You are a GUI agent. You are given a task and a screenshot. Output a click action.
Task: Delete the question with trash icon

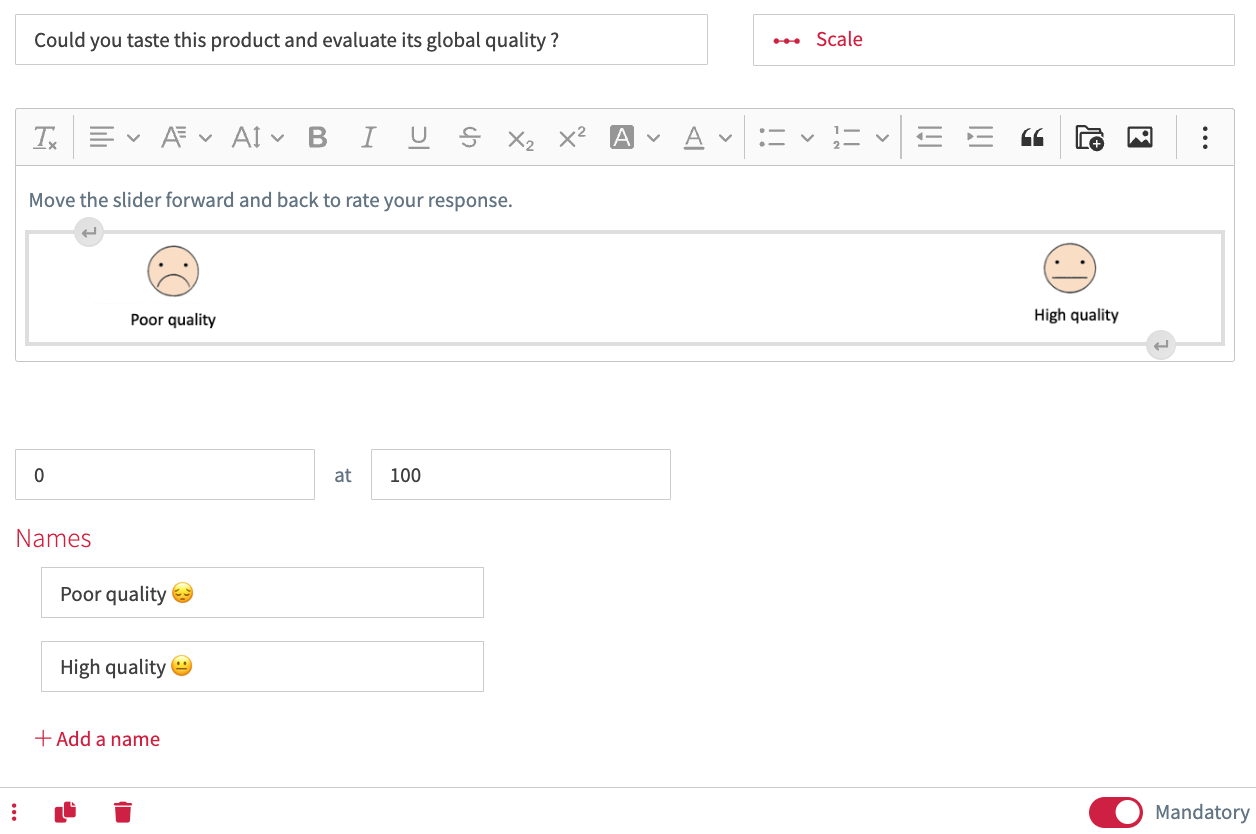coord(123,812)
